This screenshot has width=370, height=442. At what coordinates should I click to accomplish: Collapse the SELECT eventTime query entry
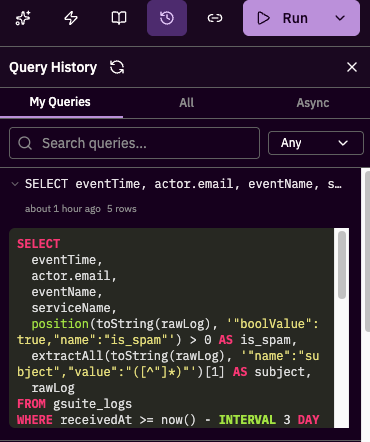click(15, 184)
